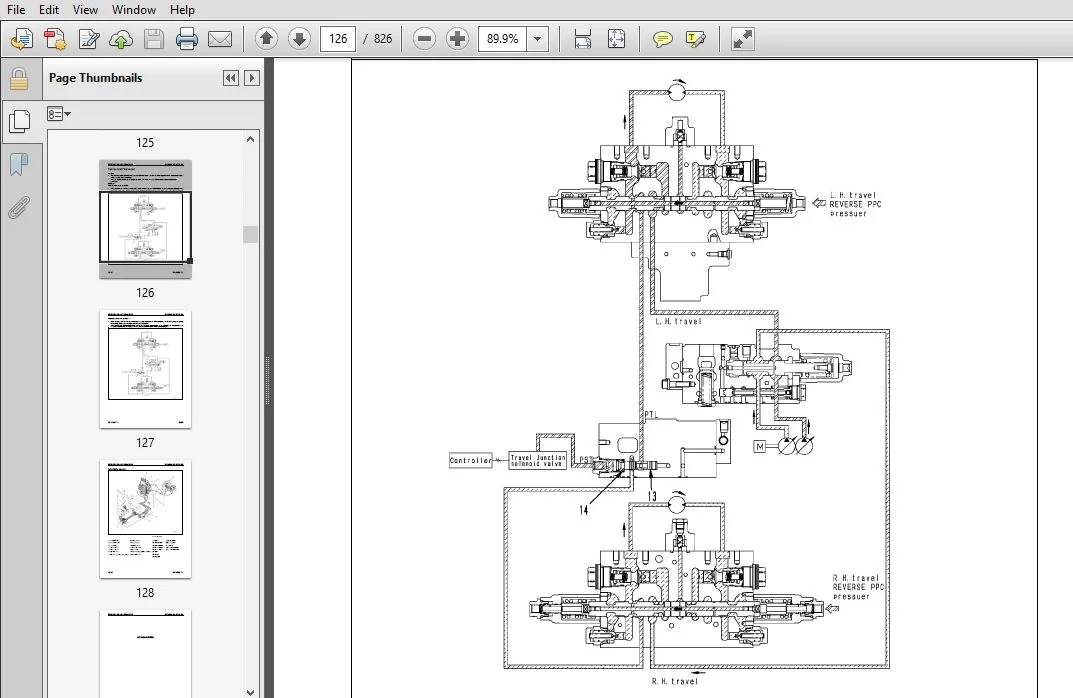Open the Page Thumbnails panel icon
The height and width of the screenshot is (698, 1073).
[x=19, y=121]
